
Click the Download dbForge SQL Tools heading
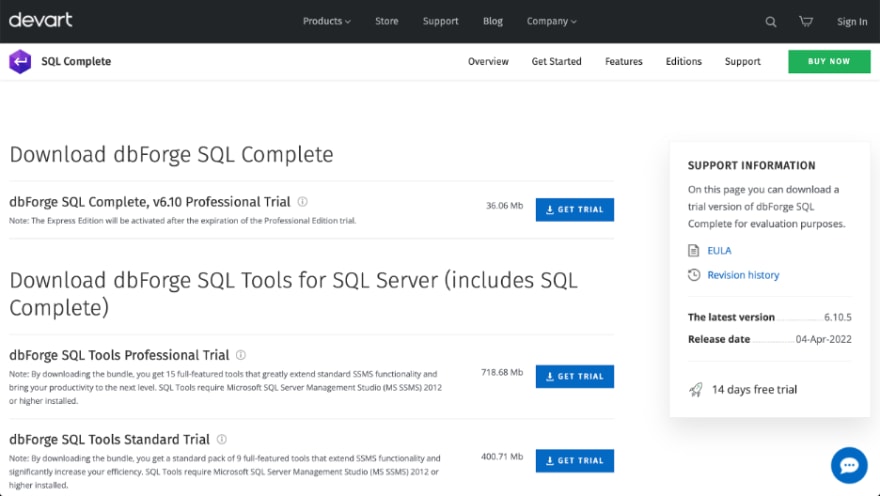tap(293, 294)
